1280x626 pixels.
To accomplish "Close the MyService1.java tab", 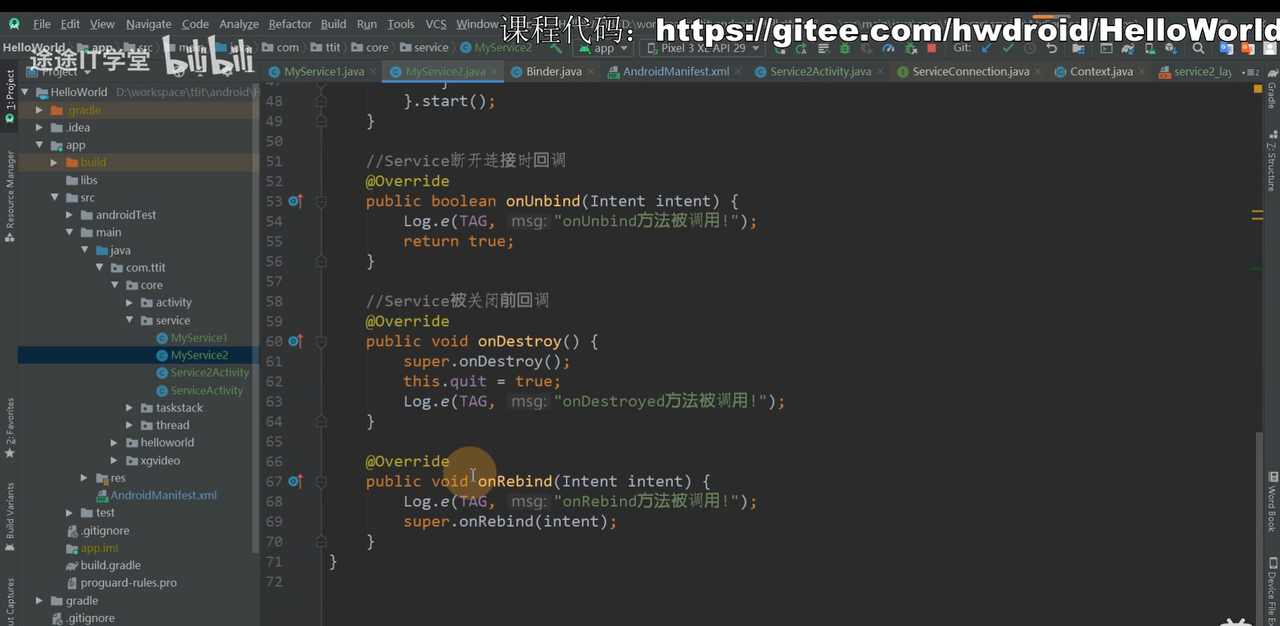I will [374, 72].
